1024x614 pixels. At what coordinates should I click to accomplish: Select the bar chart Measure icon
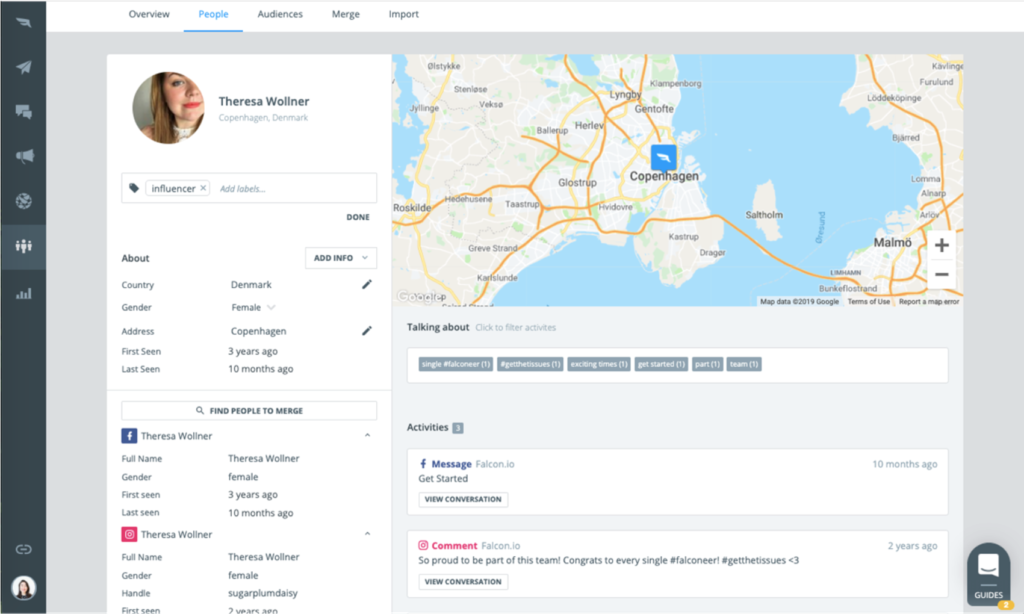(x=22, y=293)
